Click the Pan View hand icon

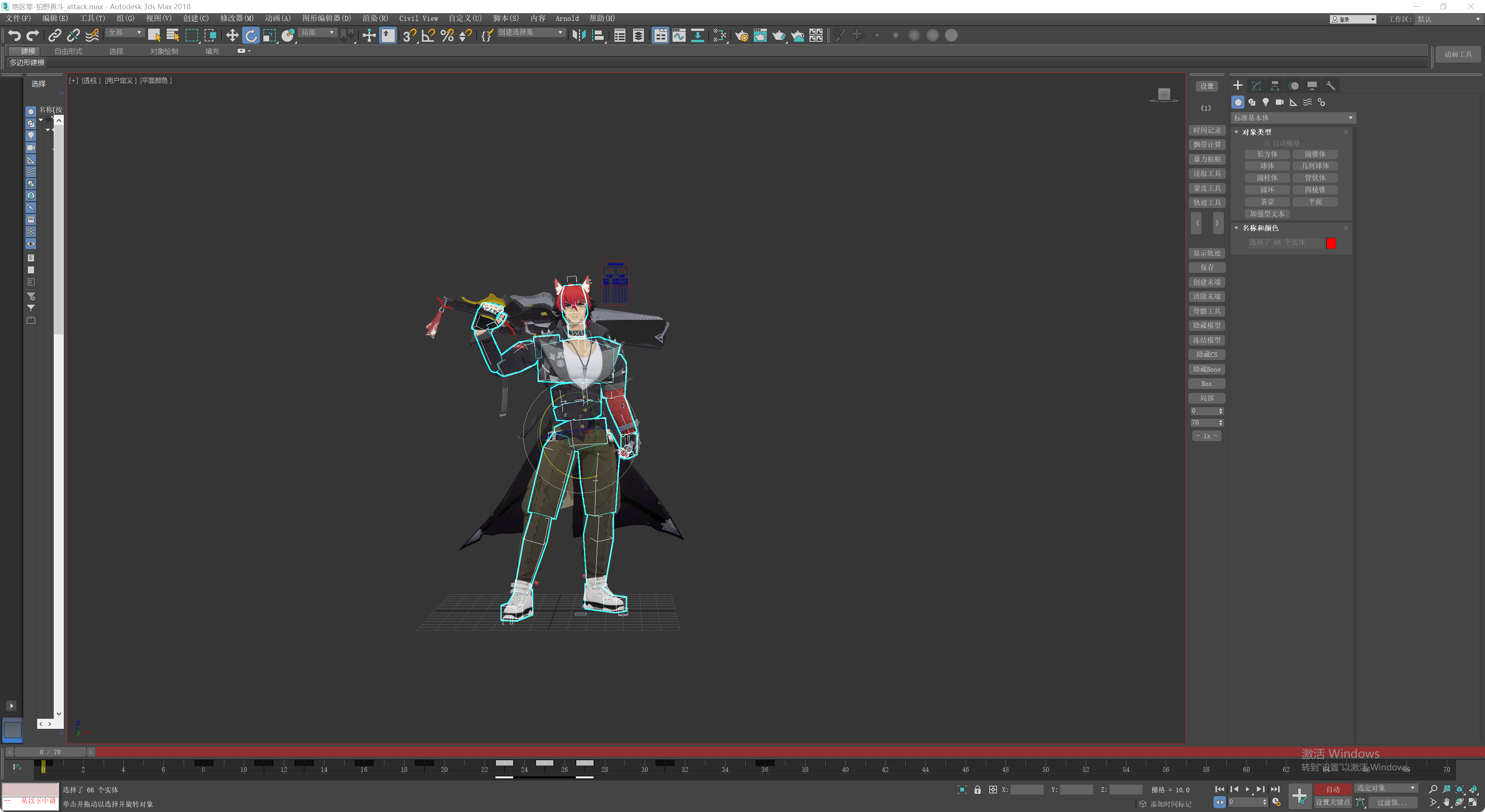[1446, 802]
